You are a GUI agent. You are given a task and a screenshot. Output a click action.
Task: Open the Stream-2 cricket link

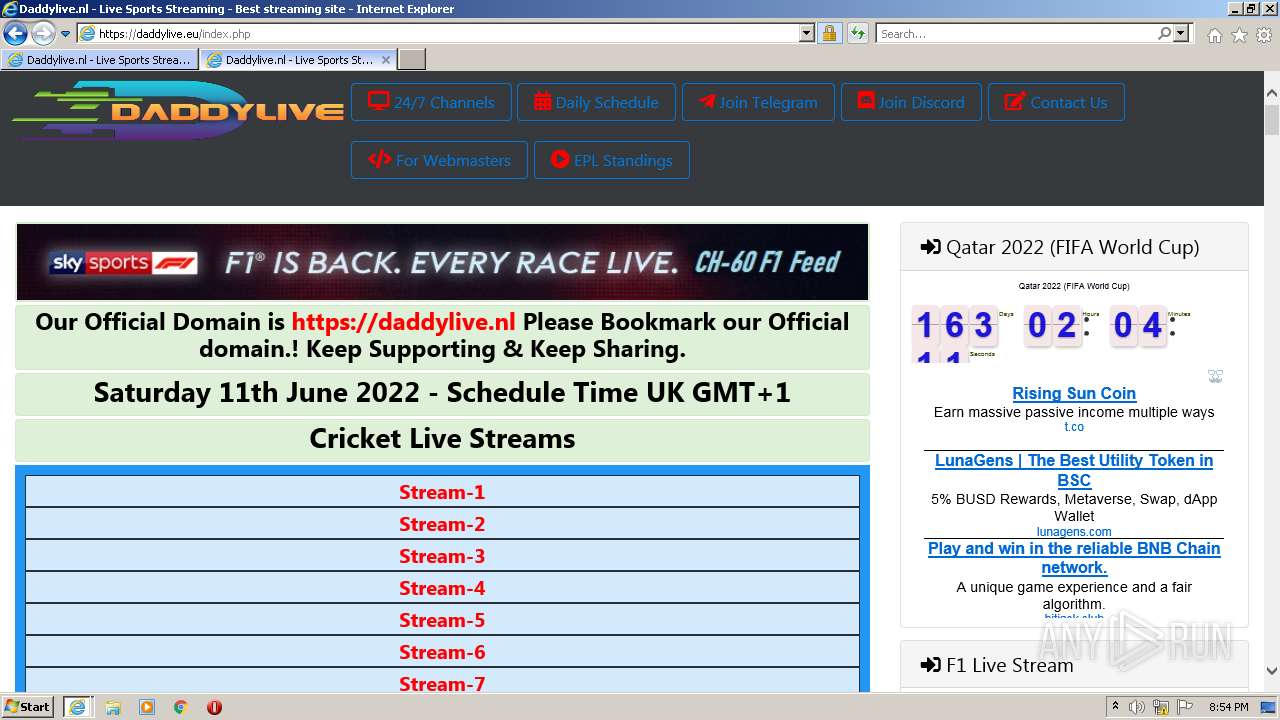(442, 524)
